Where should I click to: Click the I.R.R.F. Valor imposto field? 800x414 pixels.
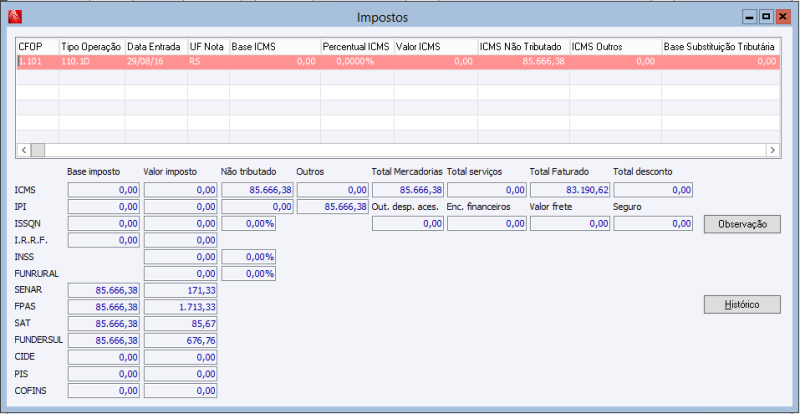click(181, 240)
